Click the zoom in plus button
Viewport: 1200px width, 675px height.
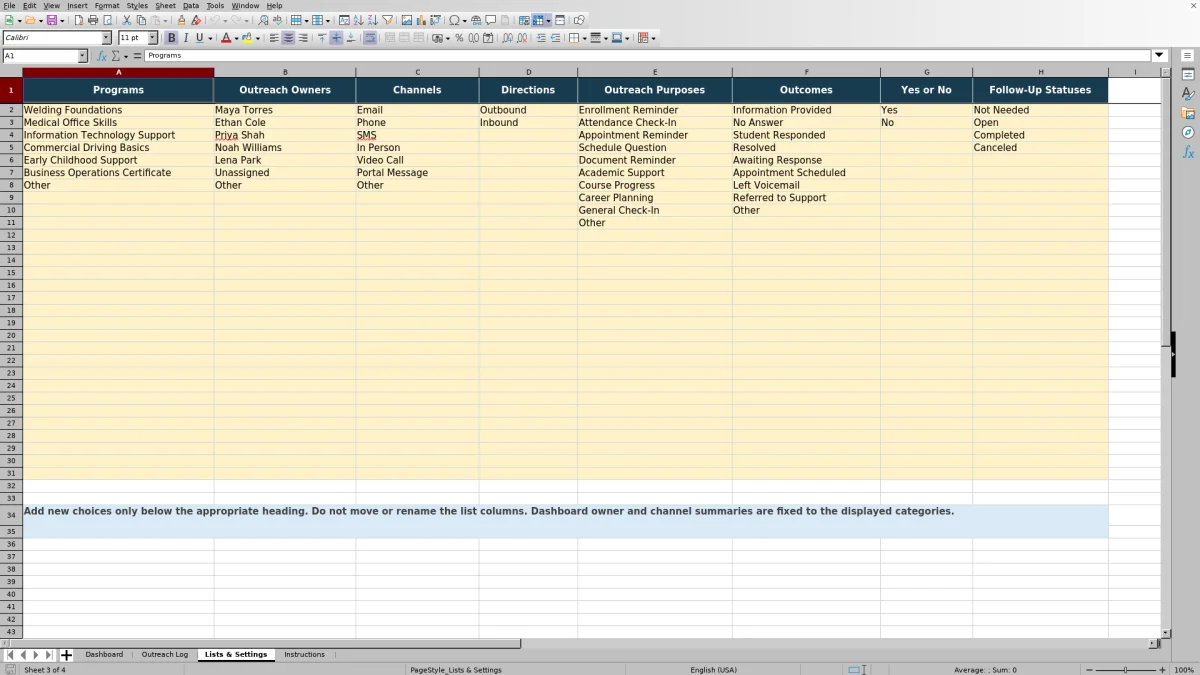(1162, 670)
